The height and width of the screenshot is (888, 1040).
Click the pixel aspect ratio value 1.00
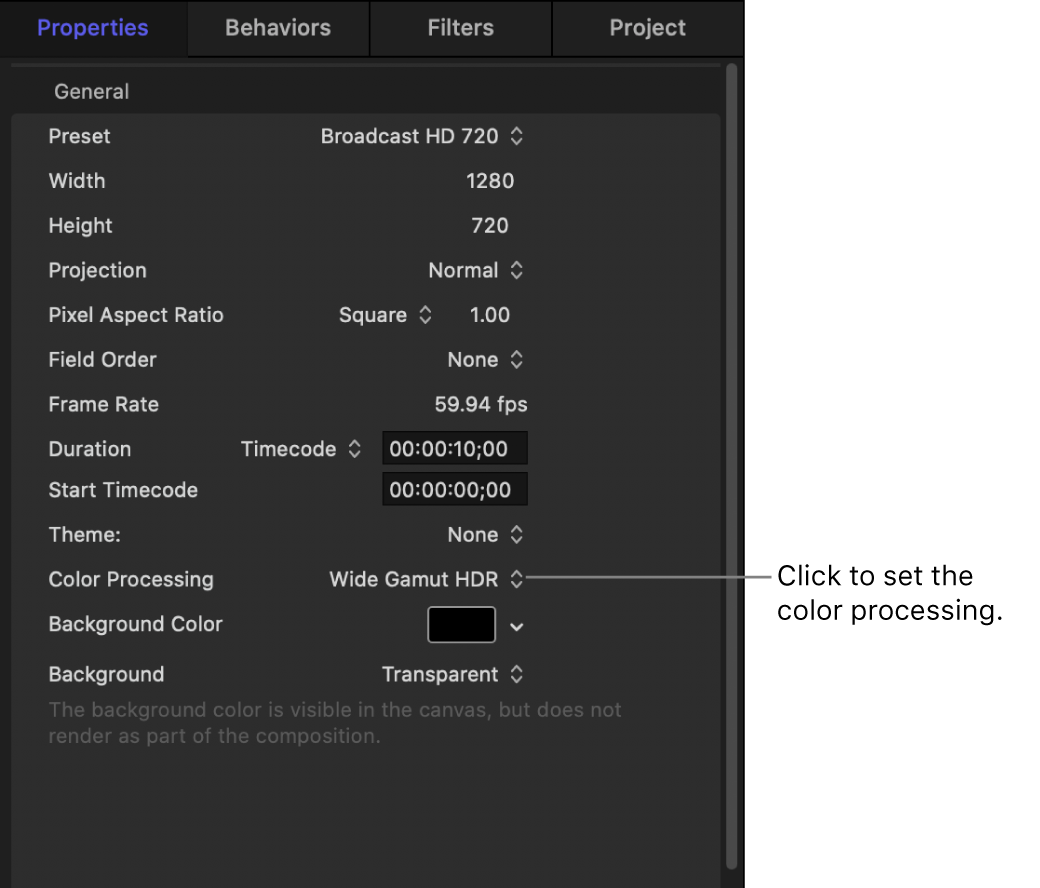(x=490, y=315)
